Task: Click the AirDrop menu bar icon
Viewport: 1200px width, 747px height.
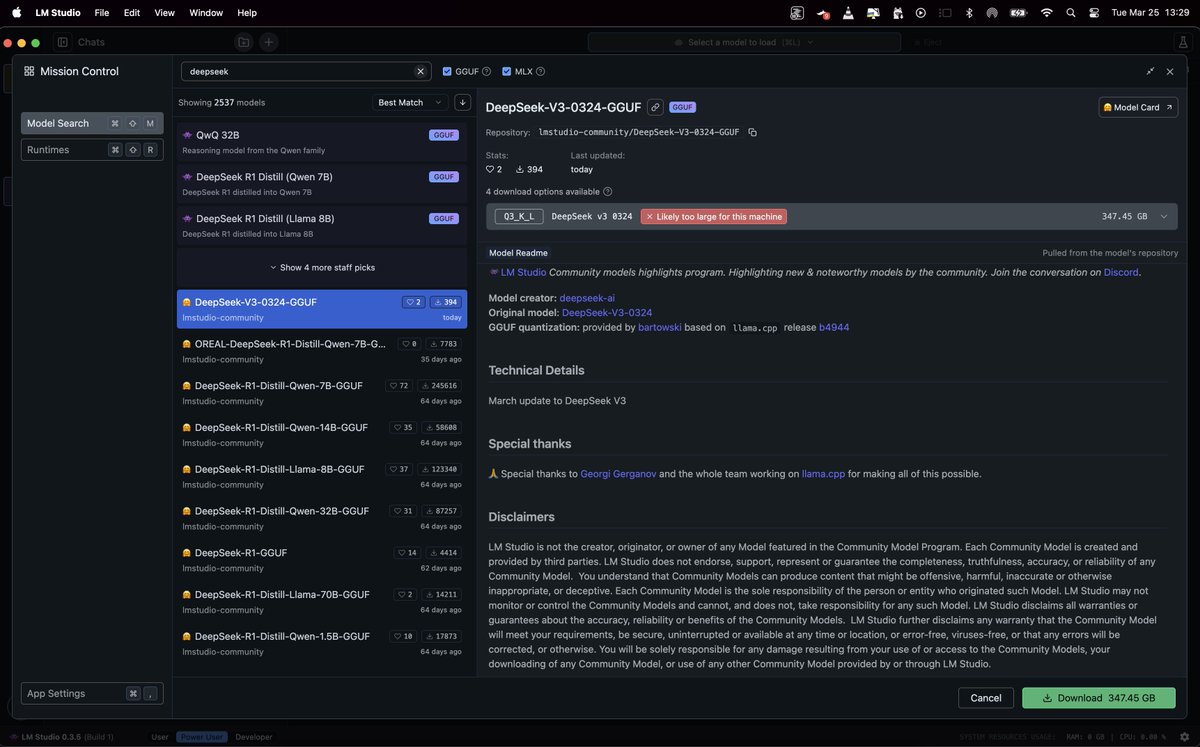Action: (x=992, y=13)
